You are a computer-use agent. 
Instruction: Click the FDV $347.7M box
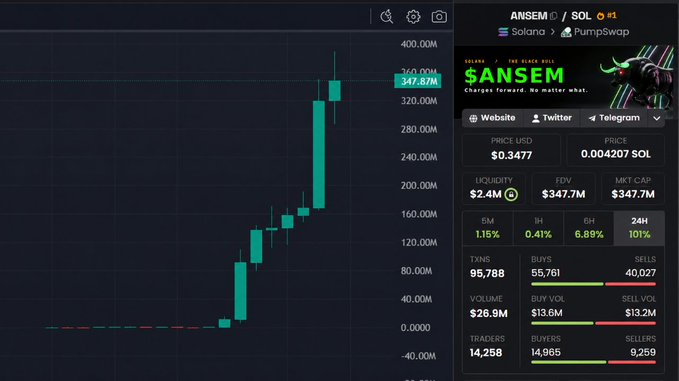[x=563, y=189]
